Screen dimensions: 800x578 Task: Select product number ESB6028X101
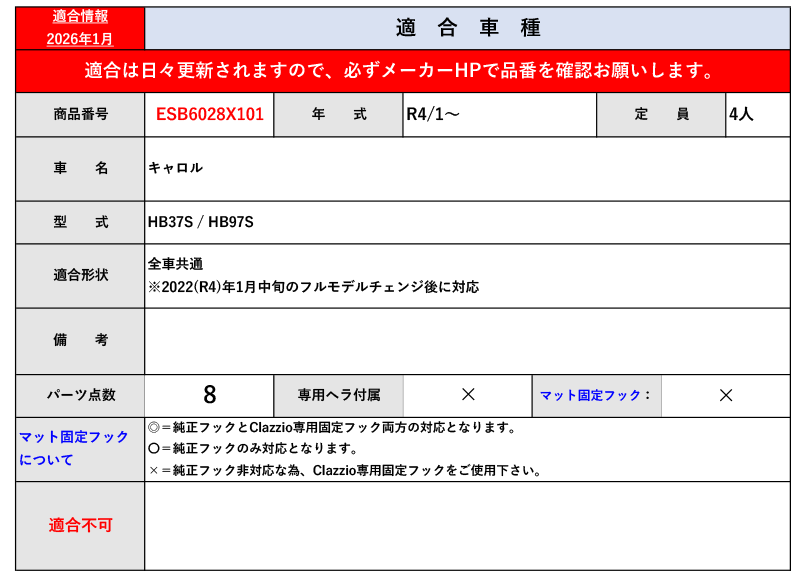[x=209, y=115]
